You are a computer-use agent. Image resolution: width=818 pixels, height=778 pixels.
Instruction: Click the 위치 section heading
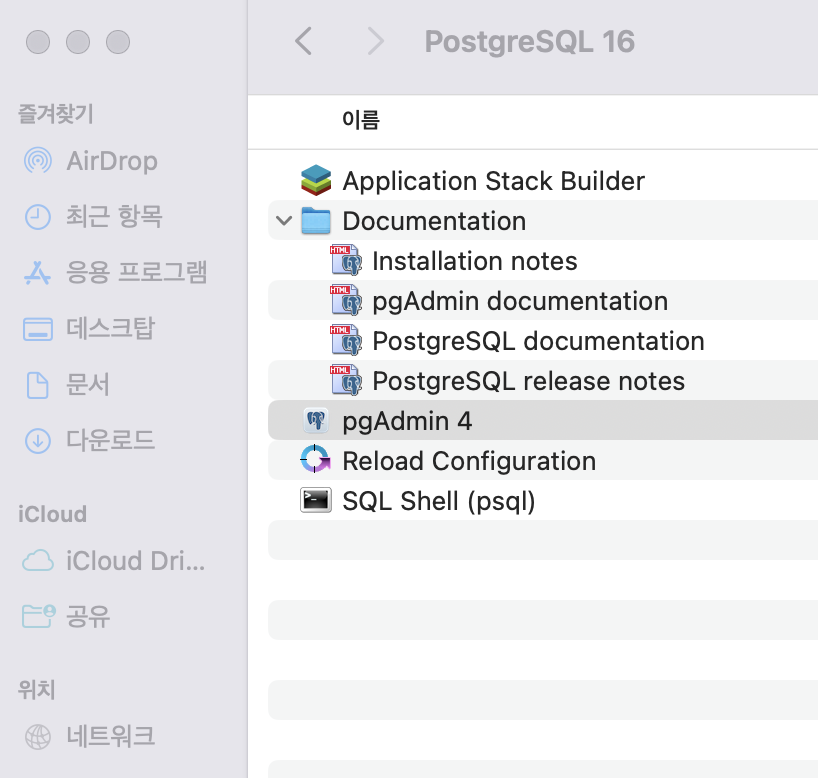(37, 690)
